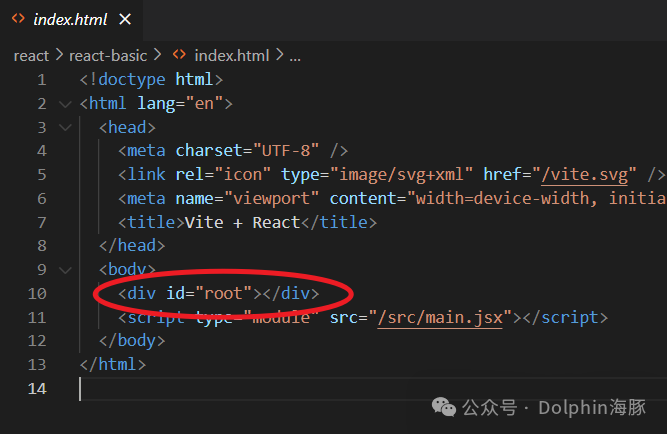
Task: Select the index.html tab title
Action: (70, 20)
